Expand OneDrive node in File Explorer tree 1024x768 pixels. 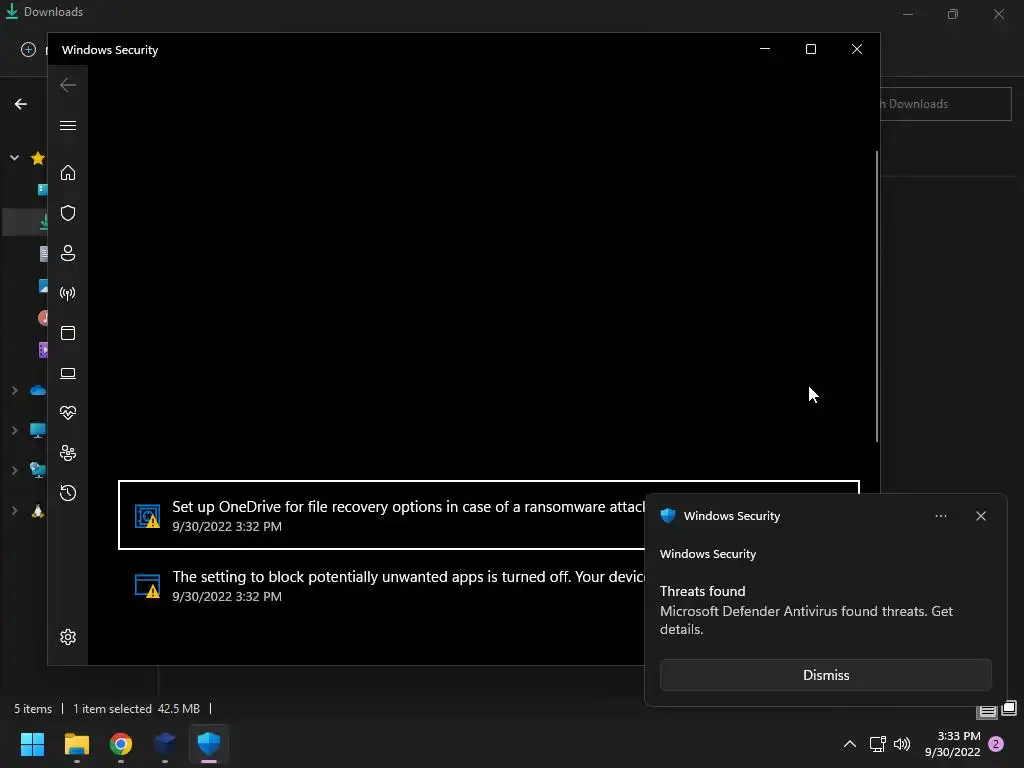click(x=14, y=391)
